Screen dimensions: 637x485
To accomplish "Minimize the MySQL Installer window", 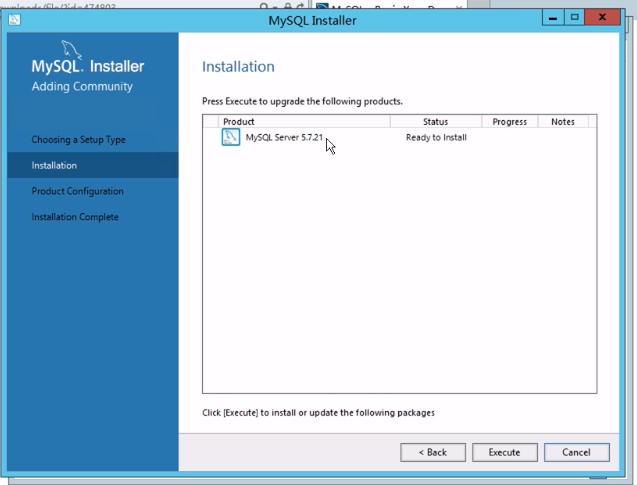I will (x=552, y=18).
